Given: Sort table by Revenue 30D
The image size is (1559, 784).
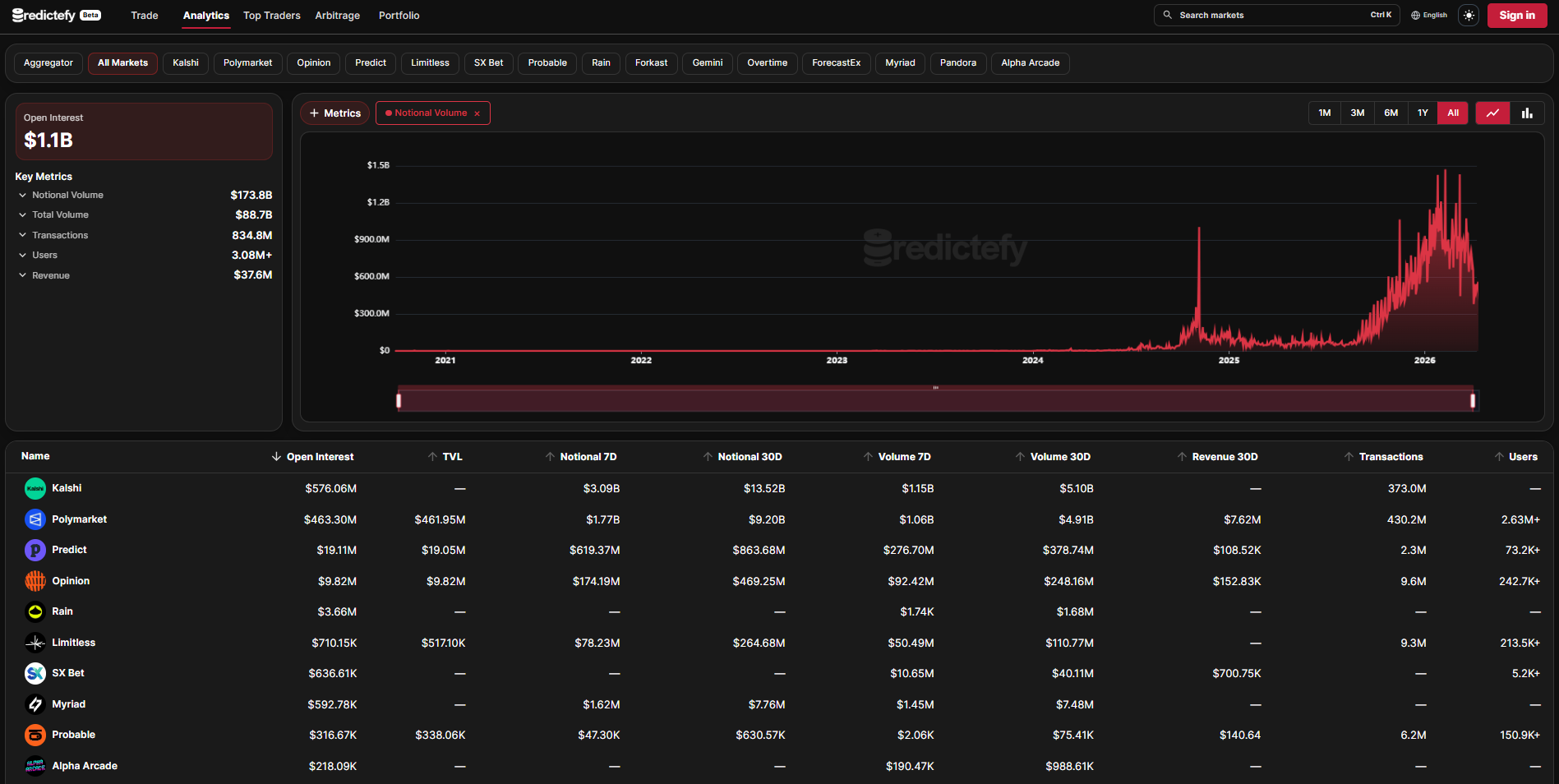Looking at the screenshot, I should pyautogui.click(x=1217, y=457).
